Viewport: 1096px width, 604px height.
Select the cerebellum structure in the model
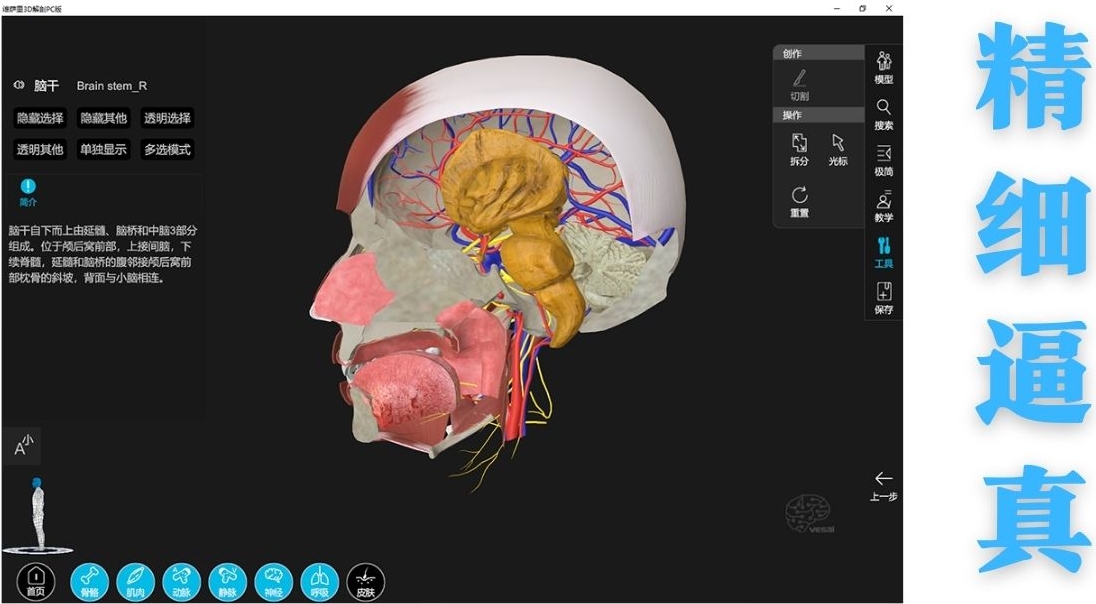[x=608, y=266]
